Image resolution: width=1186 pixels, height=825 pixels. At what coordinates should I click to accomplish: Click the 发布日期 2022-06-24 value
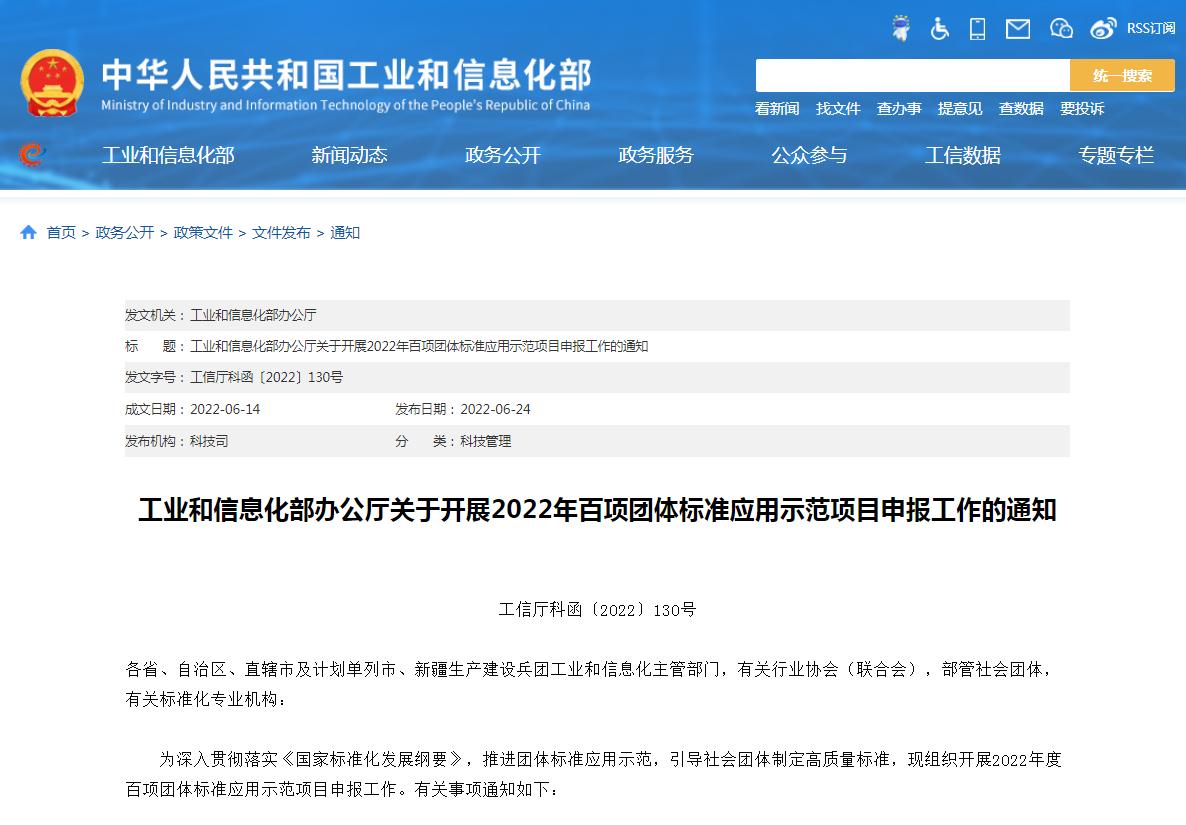point(495,409)
